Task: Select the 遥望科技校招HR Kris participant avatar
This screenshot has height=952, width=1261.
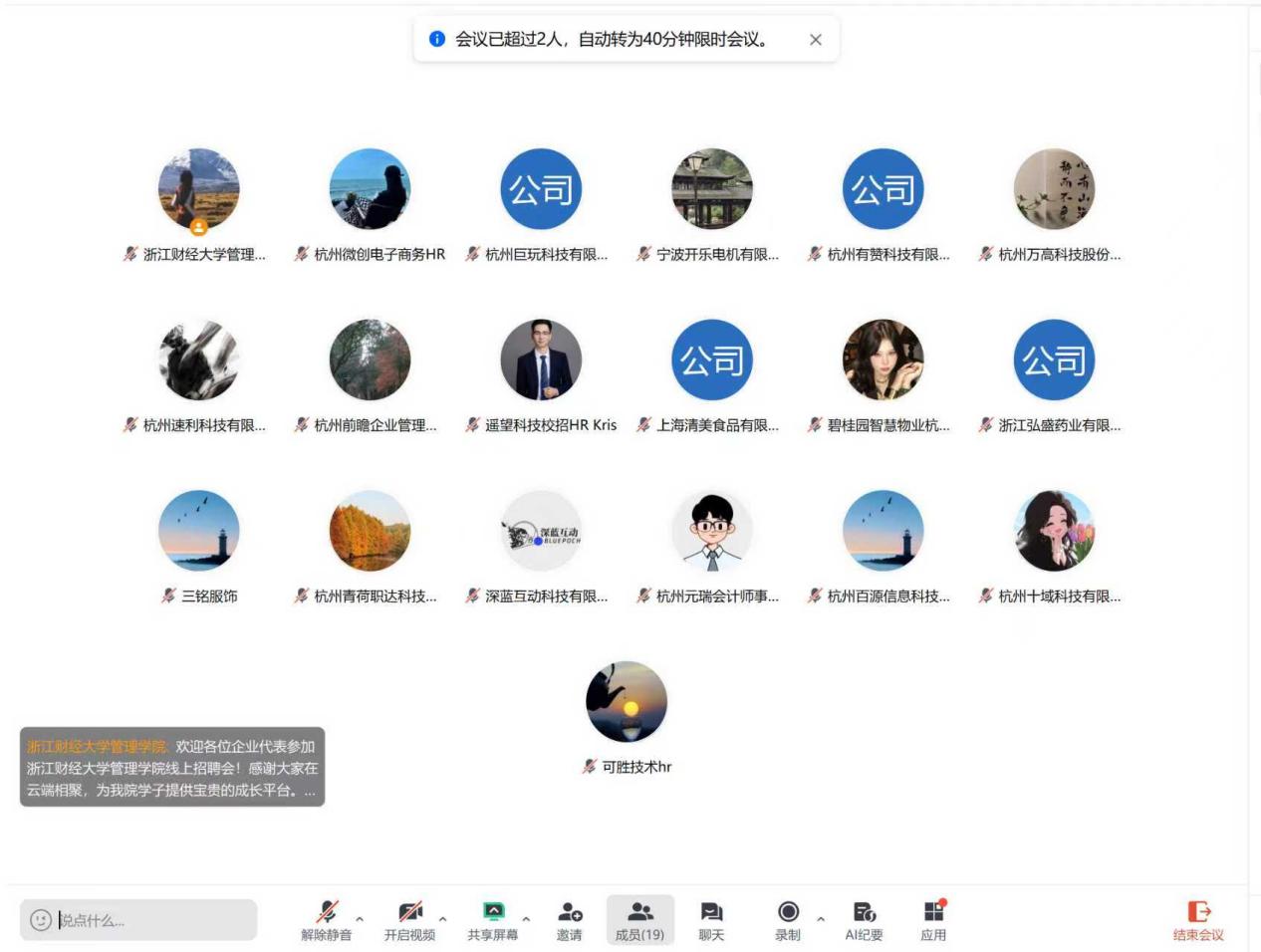Action: (541, 360)
